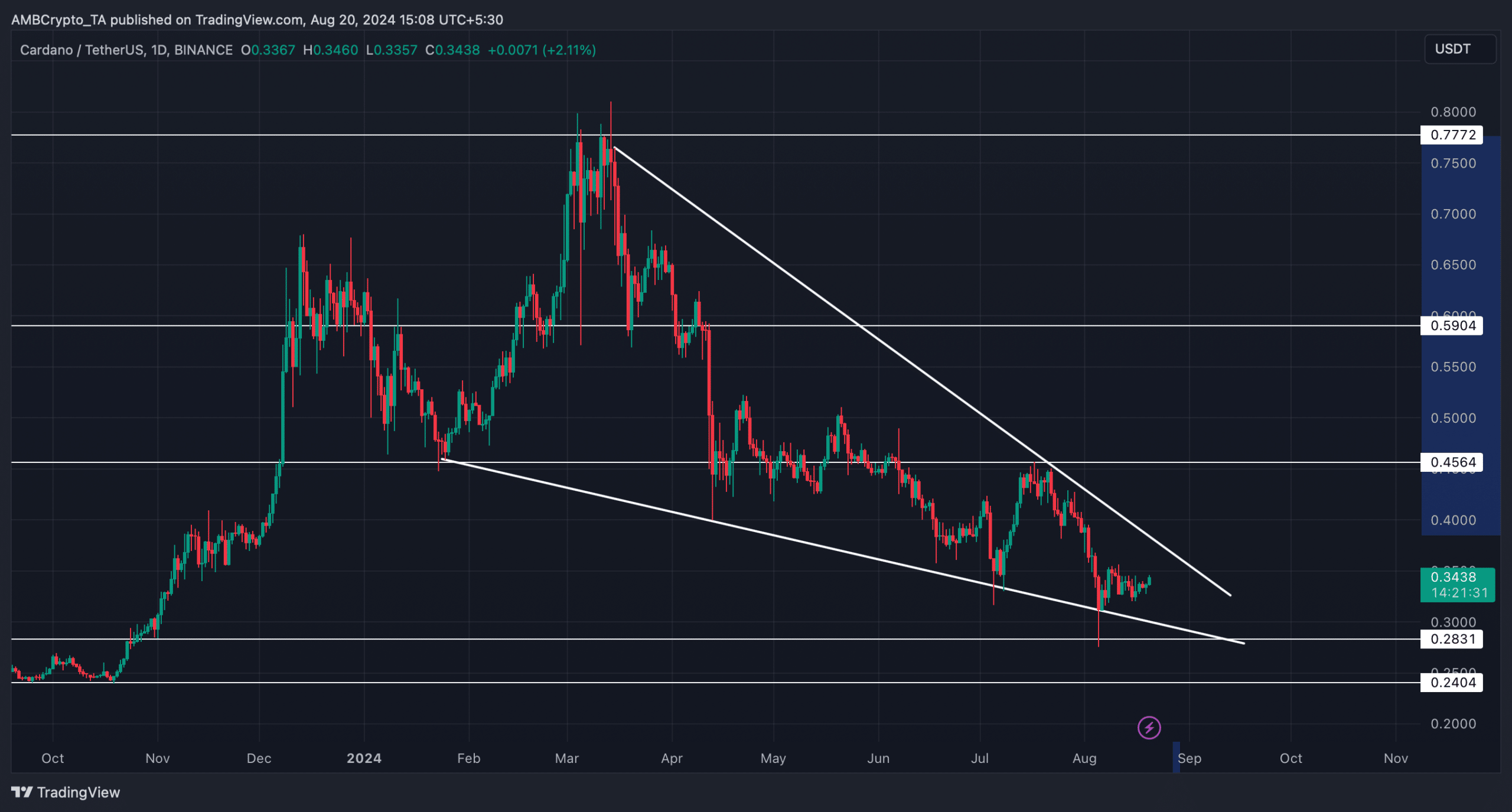Click the +0.0071 (+2.11%) change value
Screen dimensions: 1512x812
(x=542, y=50)
